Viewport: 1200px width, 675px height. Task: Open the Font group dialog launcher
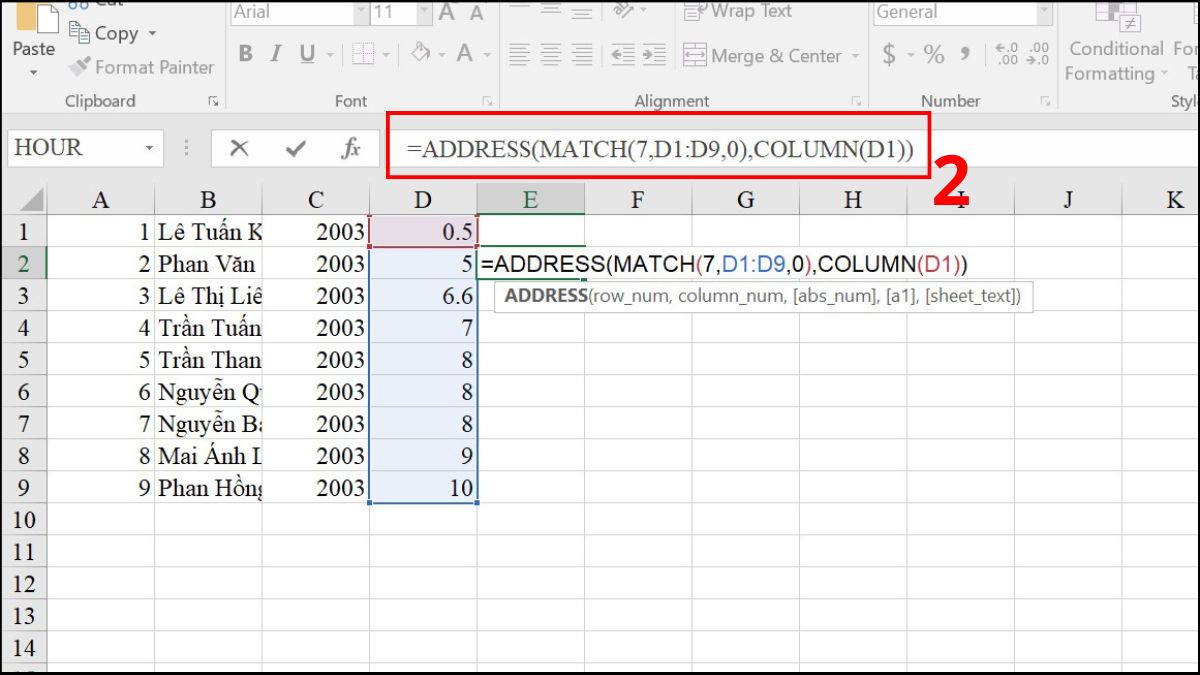pos(487,100)
